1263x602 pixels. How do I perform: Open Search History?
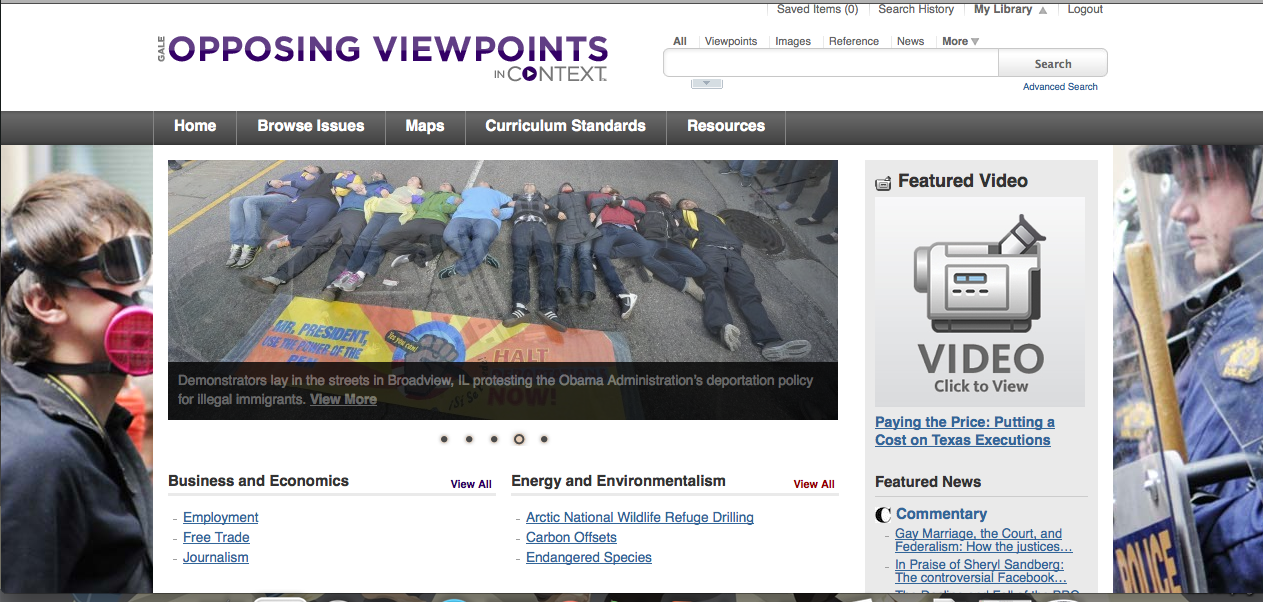(916, 9)
